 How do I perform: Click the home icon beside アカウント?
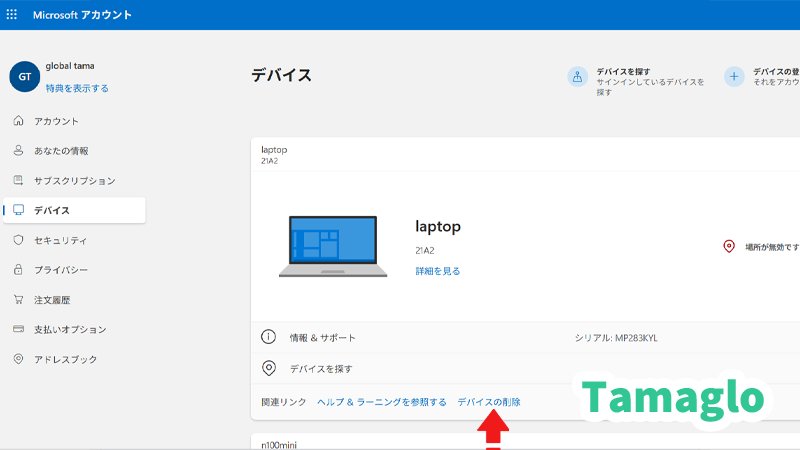tap(18, 121)
